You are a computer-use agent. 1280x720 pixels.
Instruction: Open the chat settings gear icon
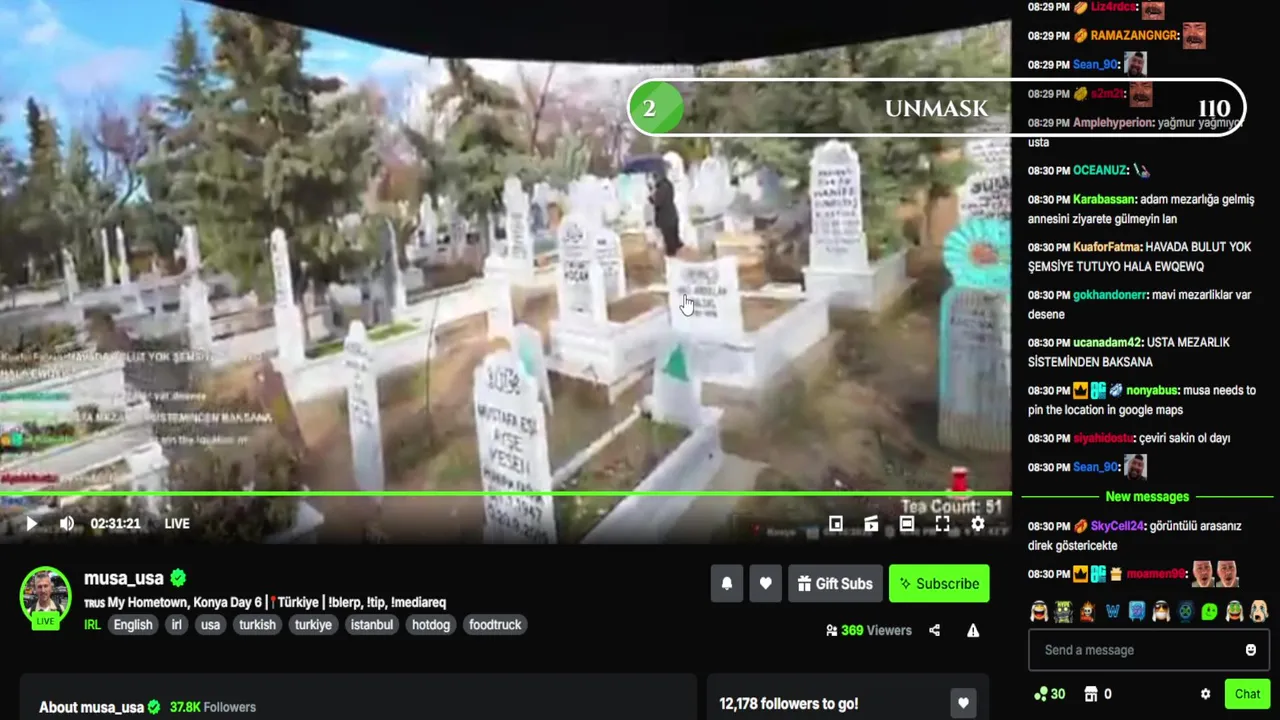coord(1205,694)
